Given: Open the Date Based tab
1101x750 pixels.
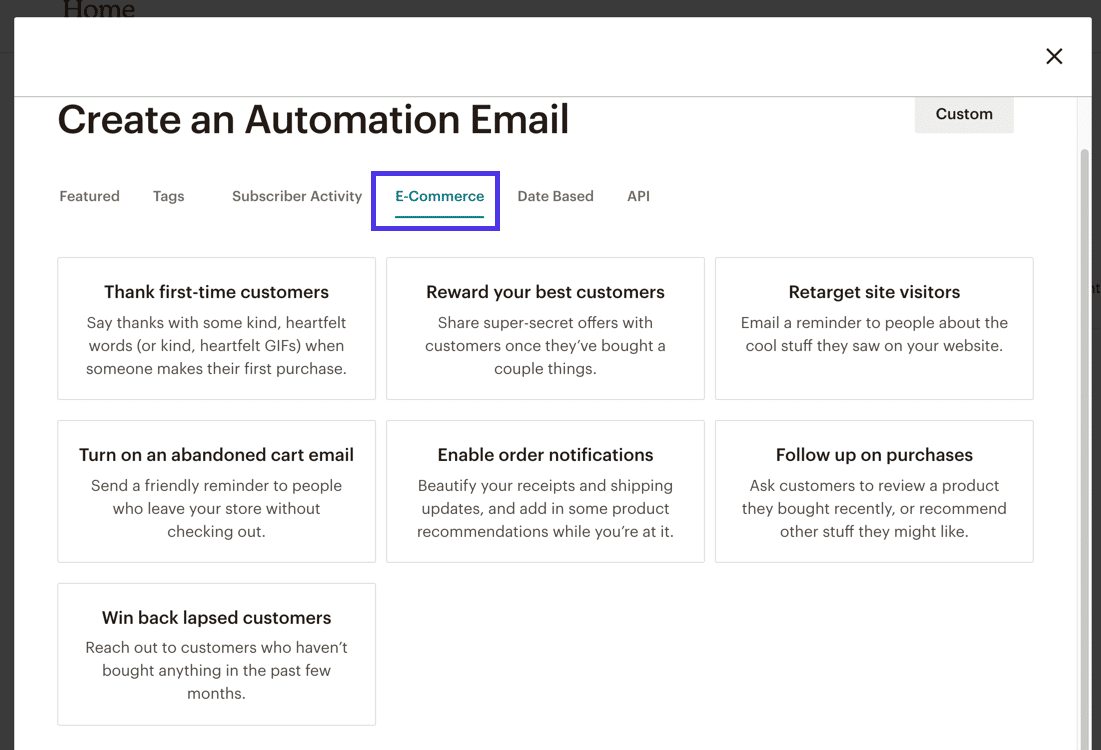Looking at the screenshot, I should [555, 196].
